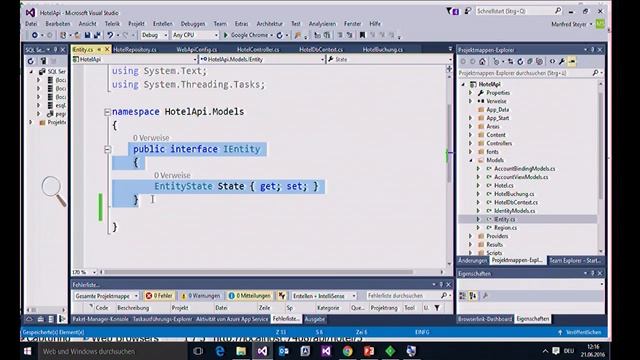Image resolution: width=640 pixels, height=360 pixels.
Task: Click the Windows Start button
Action: (27, 351)
